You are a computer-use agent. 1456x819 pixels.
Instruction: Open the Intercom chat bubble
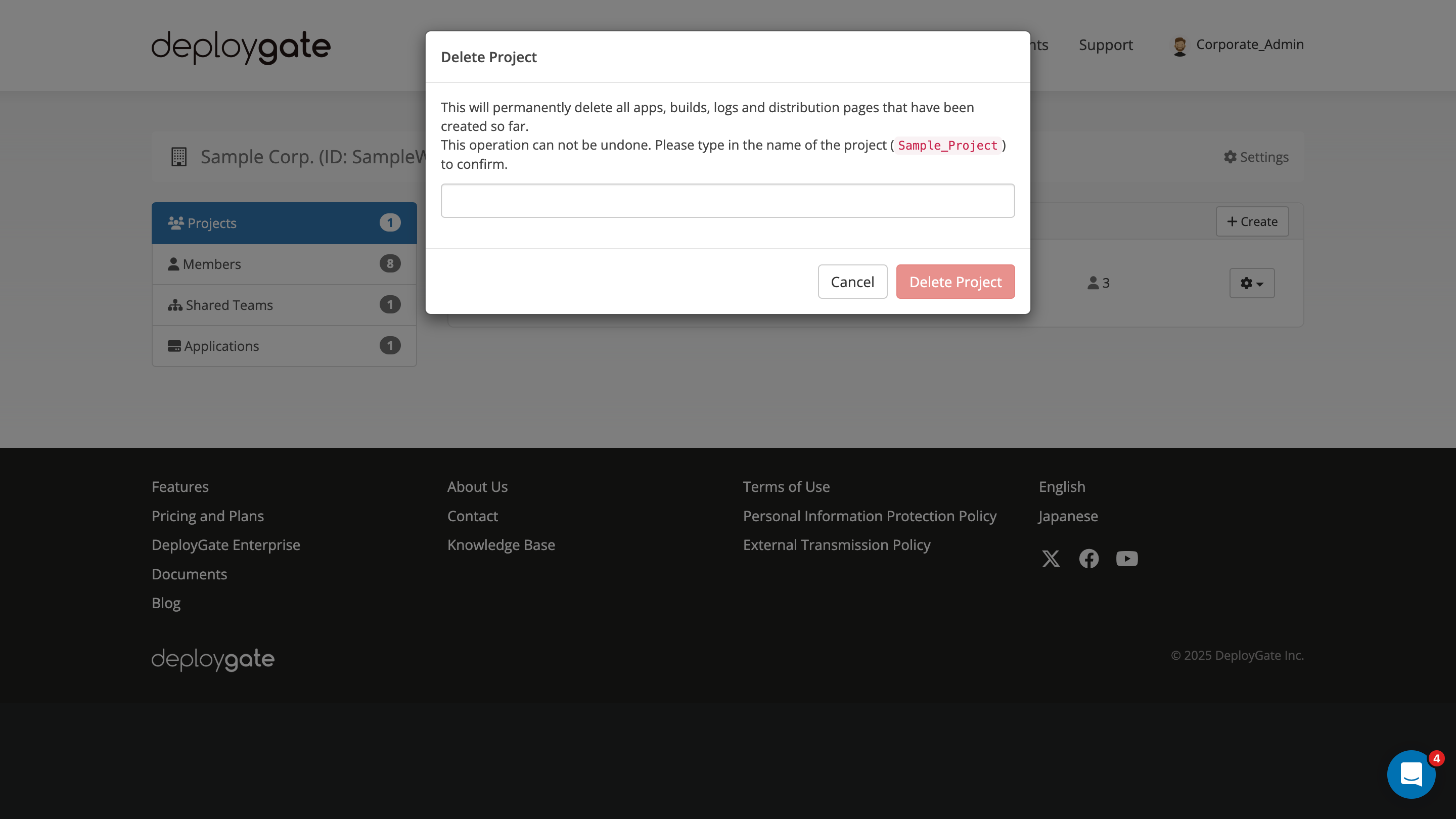tap(1412, 774)
